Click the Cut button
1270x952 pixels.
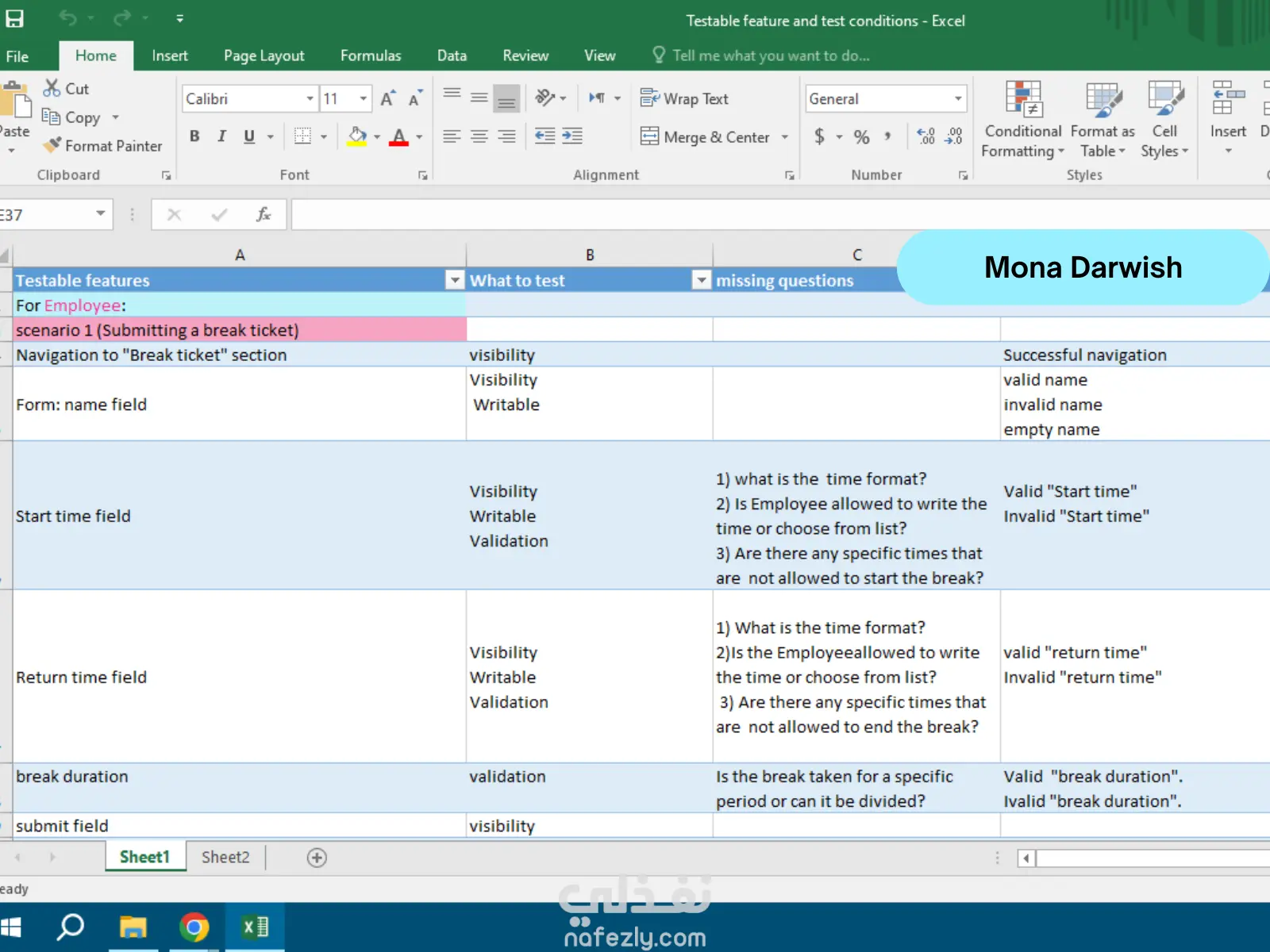(x=67, y=88)
